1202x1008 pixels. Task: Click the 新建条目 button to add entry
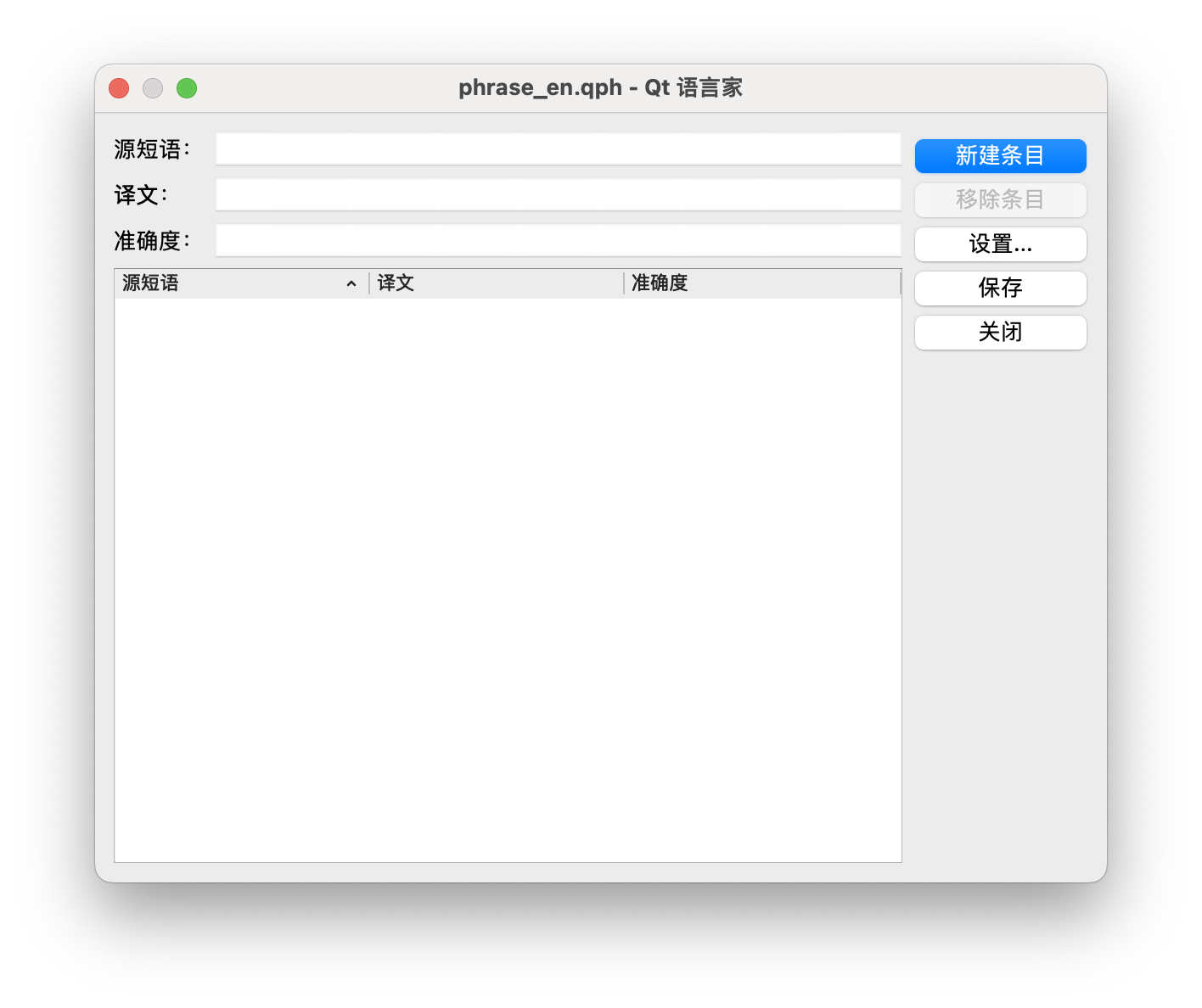click(x=1000, y=156)
